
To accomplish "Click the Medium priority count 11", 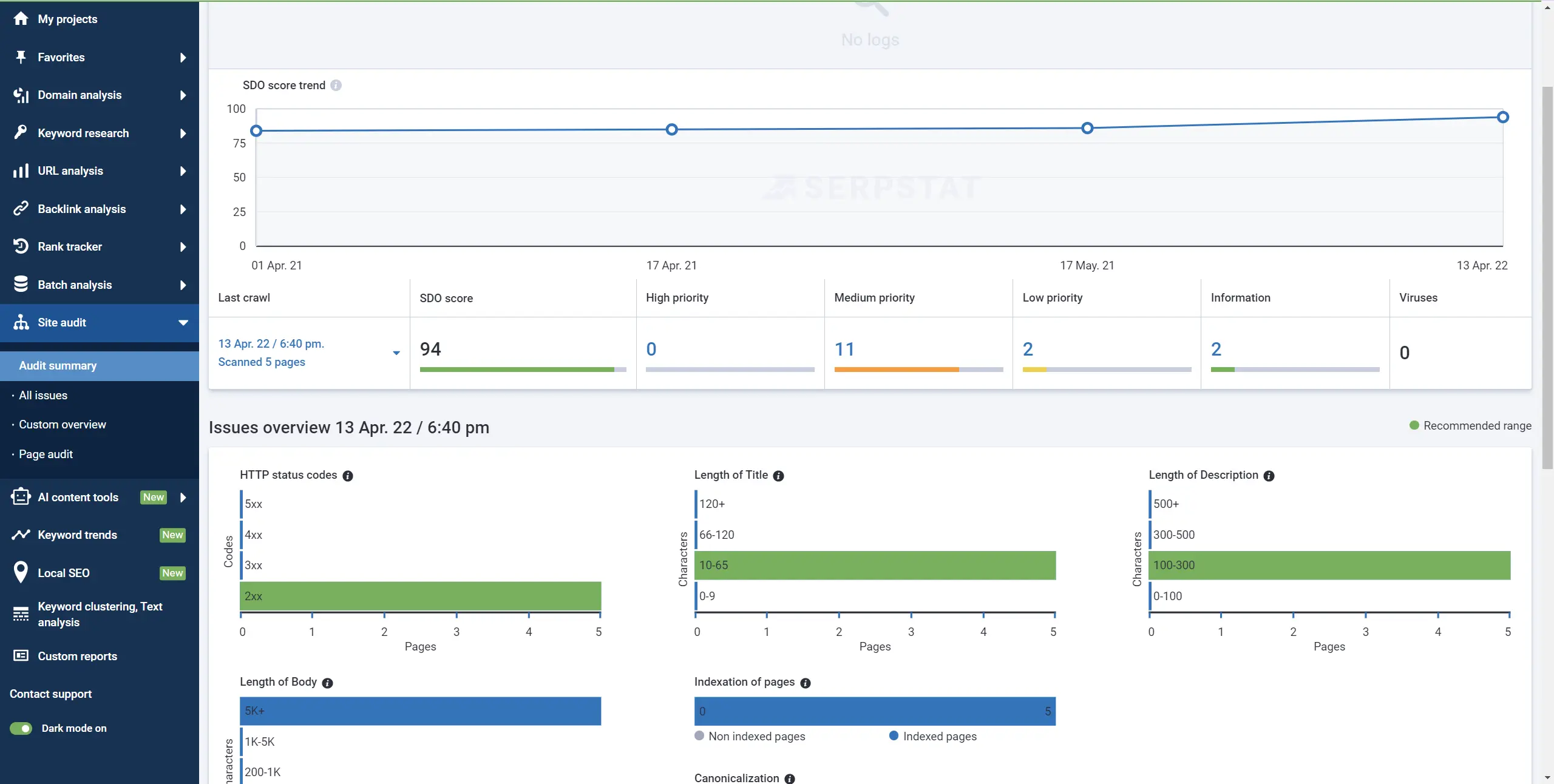I will [x=844, y=350].
